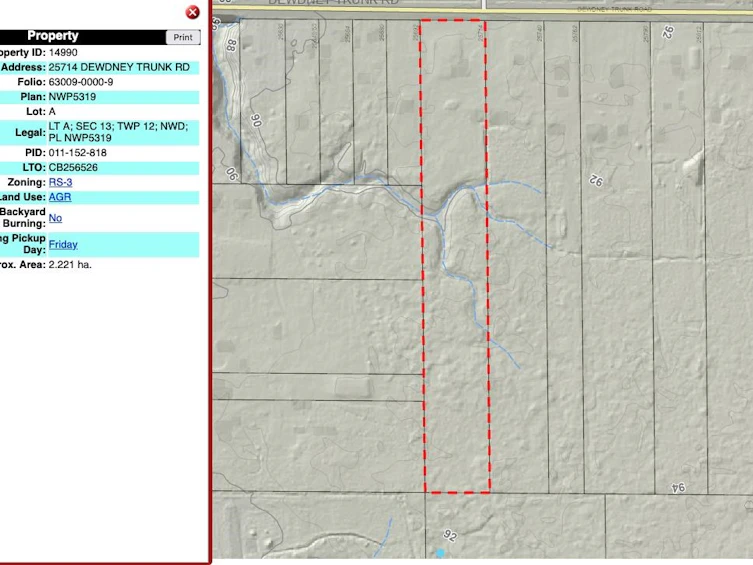Screen dimensions: 753x565
Task: Click the Print button
Action: pyautogui.click(x=183, y=37)
